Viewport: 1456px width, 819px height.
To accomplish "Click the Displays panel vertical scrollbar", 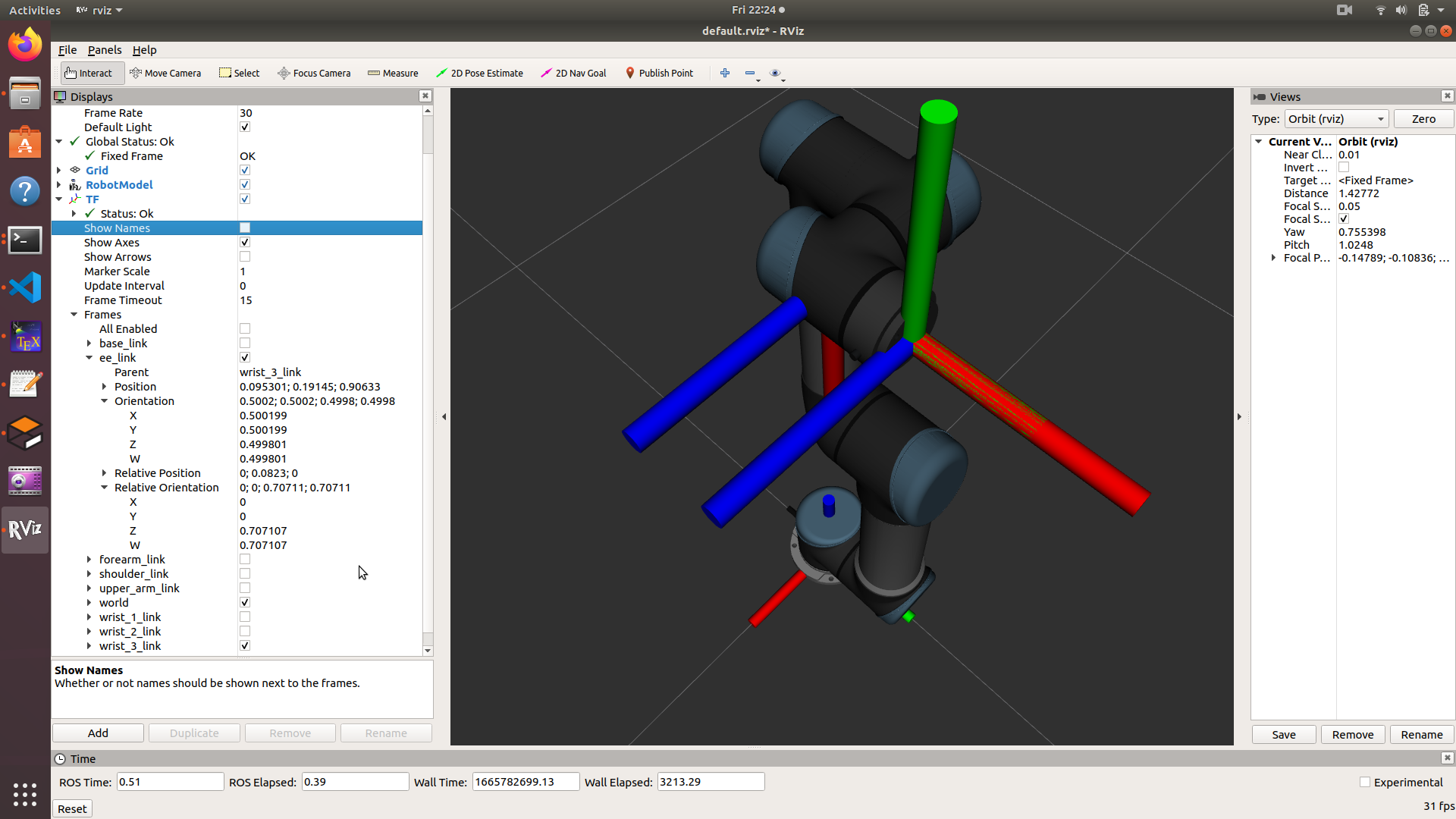I will [428, 379].
